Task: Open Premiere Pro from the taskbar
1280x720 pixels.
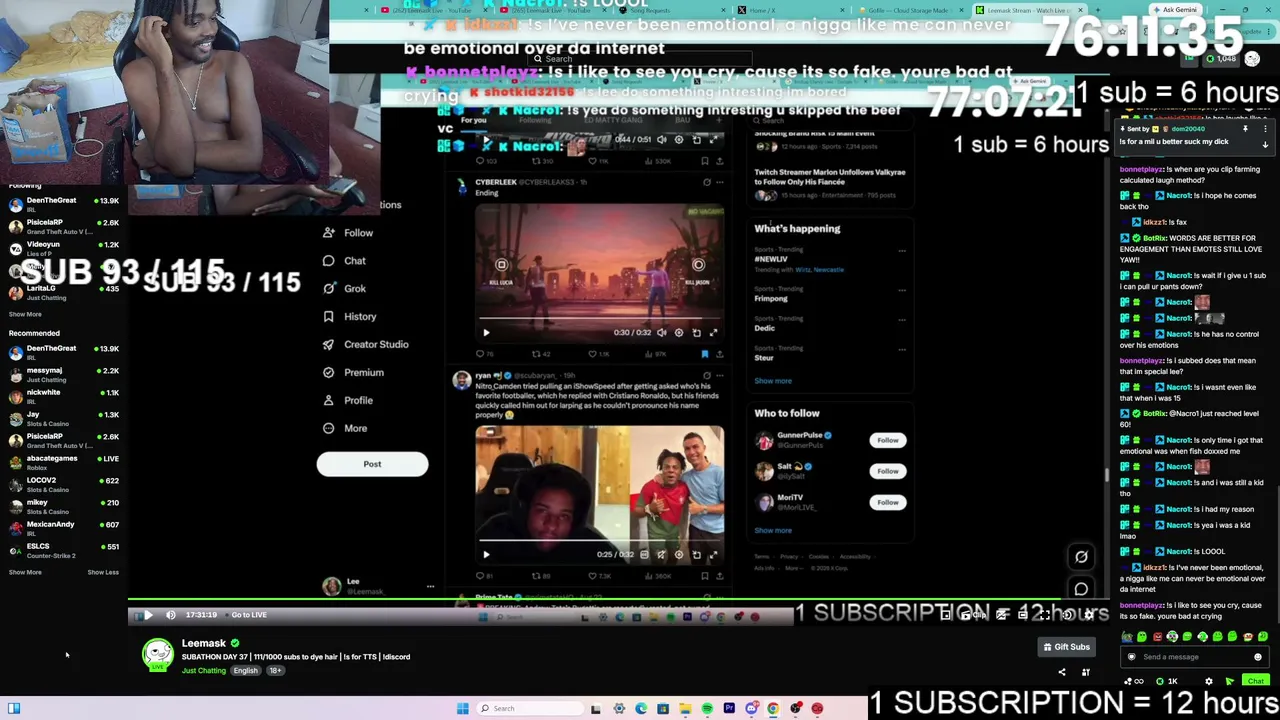Action: (729, 709)
